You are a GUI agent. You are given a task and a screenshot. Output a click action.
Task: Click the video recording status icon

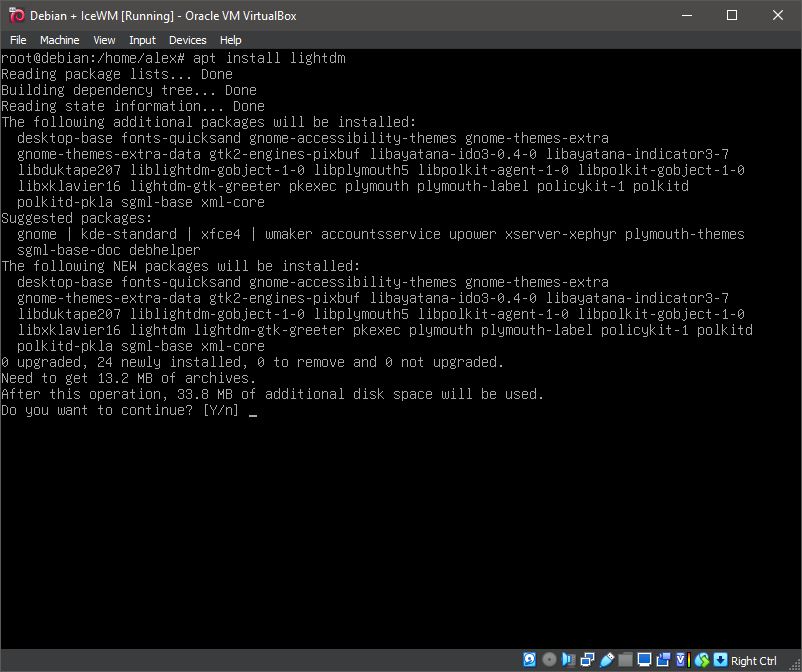663,660
